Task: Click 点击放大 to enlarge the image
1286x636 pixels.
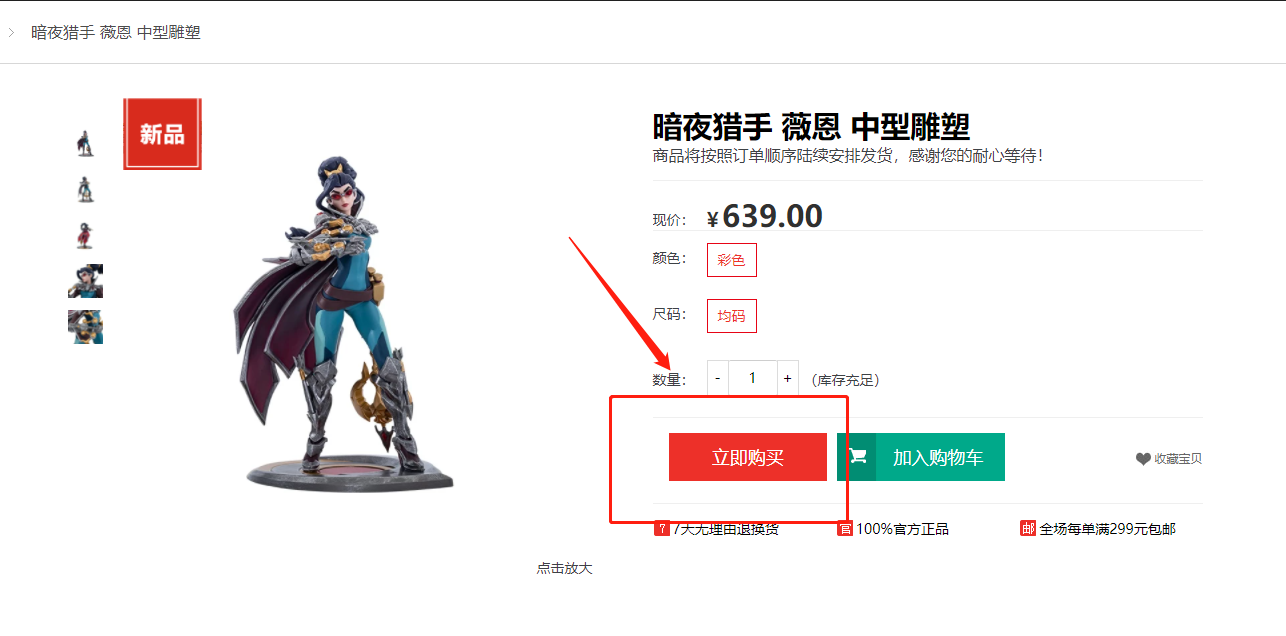Action: coord(564,568)
